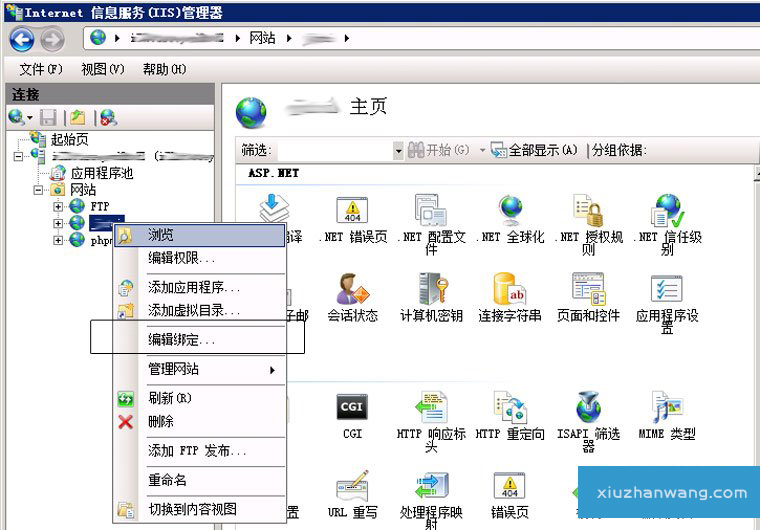Open the .NET 授权规则 lock icon
The width and height of the screenshot is (760, 530).
click(588, 210)
